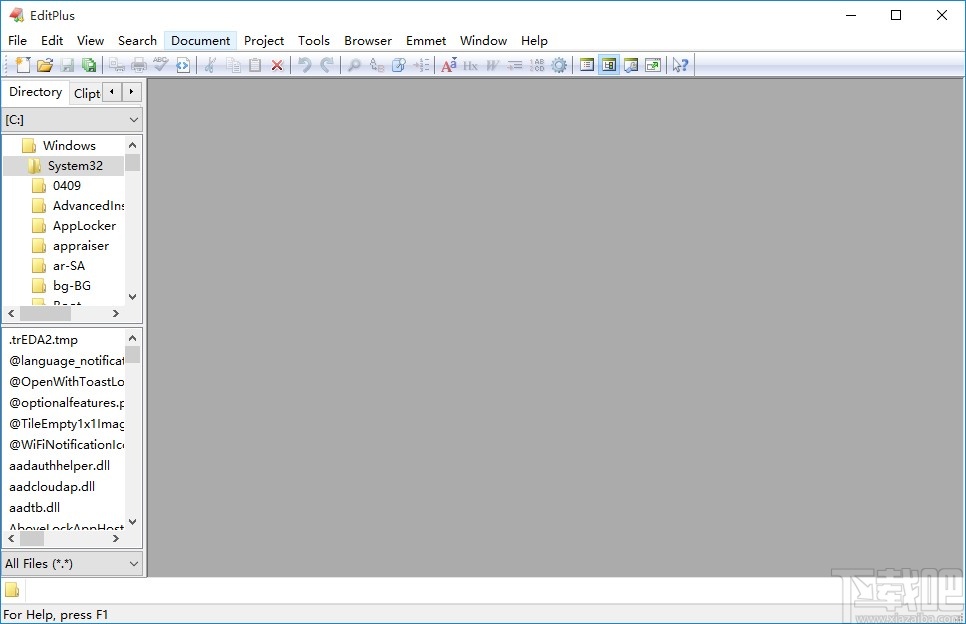Click the Redo arrow icon
Viewport: 966px width, 624px height.
327,65
